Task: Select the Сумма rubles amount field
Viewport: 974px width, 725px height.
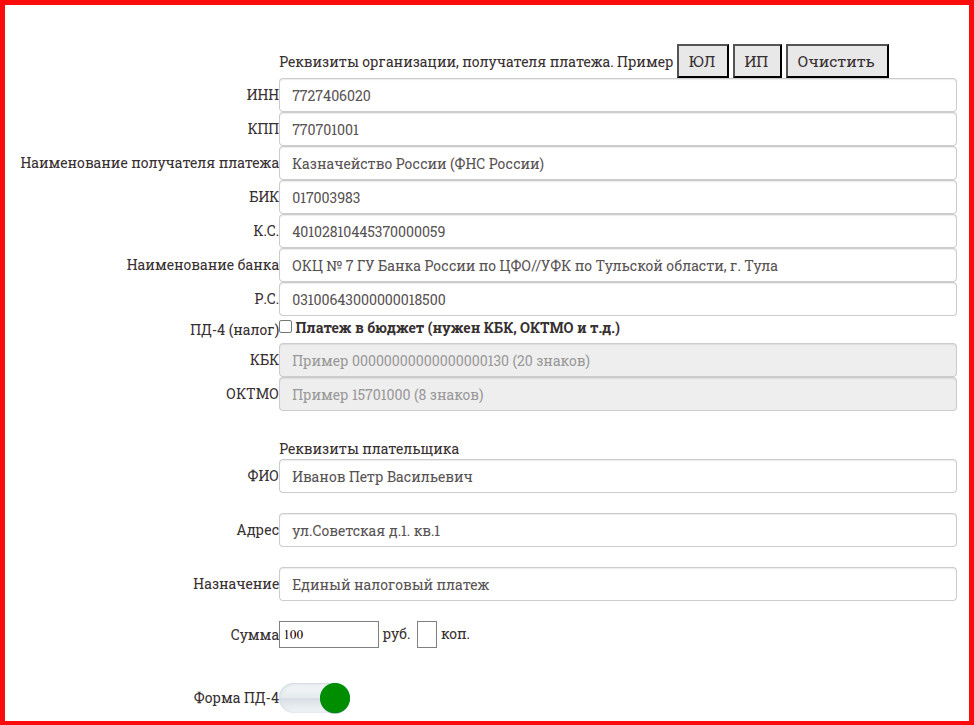Action: coord(328,634)
